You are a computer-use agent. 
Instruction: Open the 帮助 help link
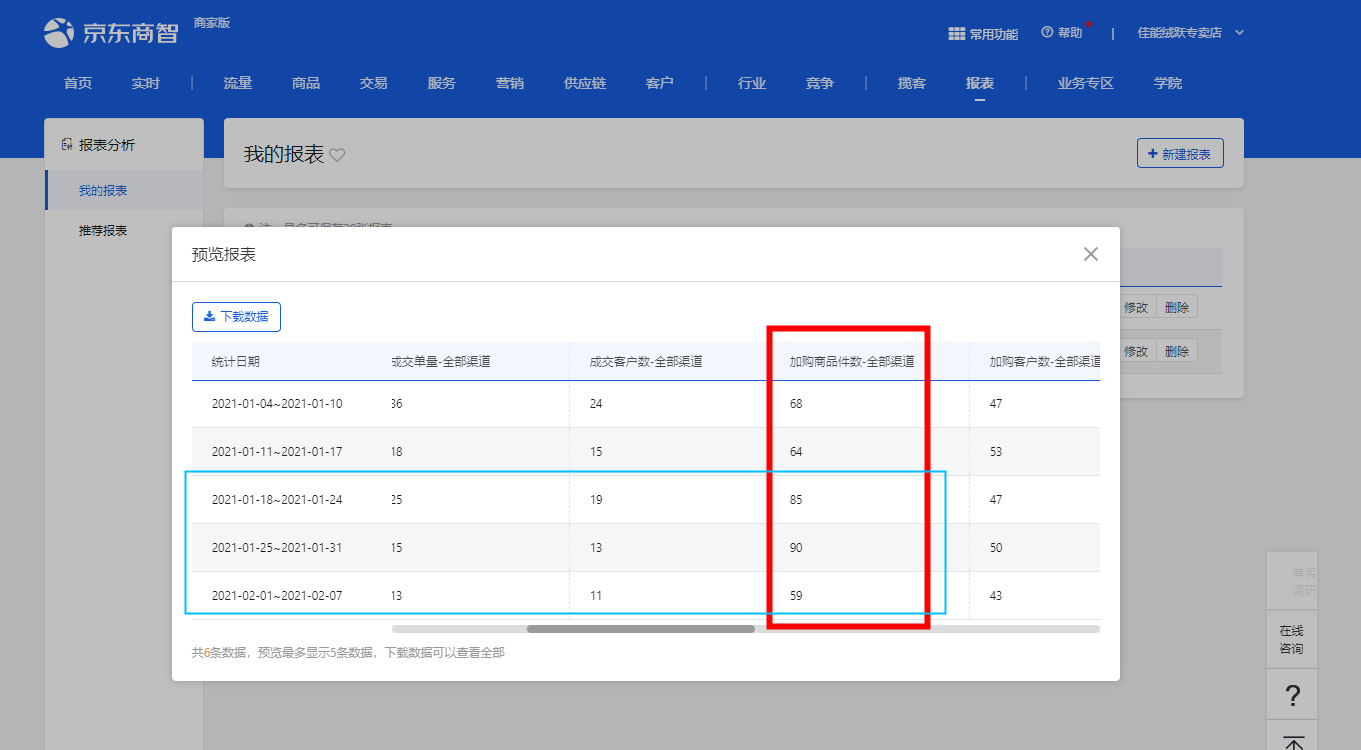pyautogui.click(x=1062, y=33)
